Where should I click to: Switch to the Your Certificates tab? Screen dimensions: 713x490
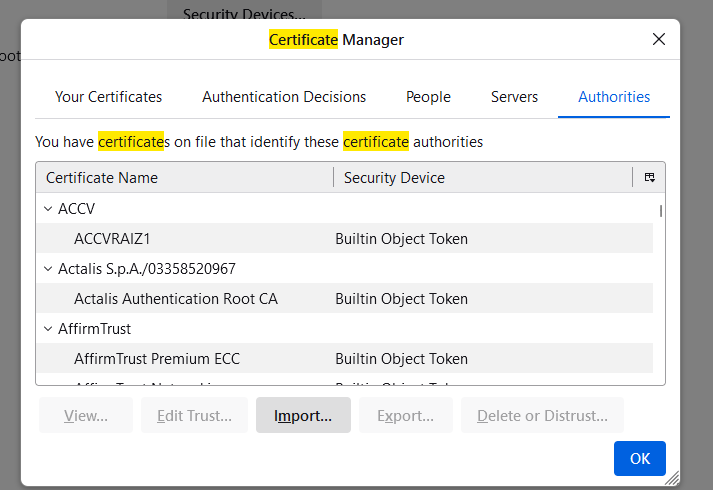[108, 97]
